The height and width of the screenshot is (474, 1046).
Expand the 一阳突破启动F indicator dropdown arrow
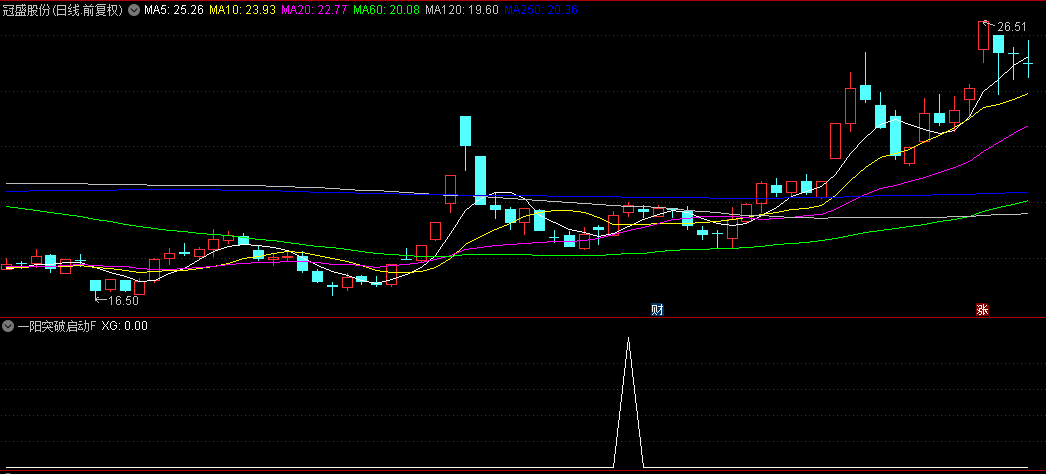tap(8, 326)
